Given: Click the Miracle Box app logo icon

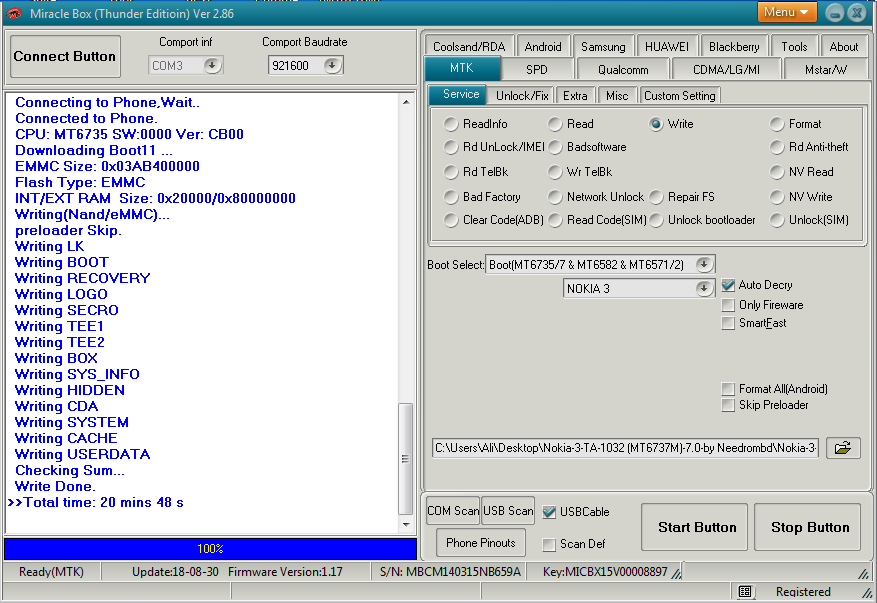Looking at the screenshot, I should point(14,13).
